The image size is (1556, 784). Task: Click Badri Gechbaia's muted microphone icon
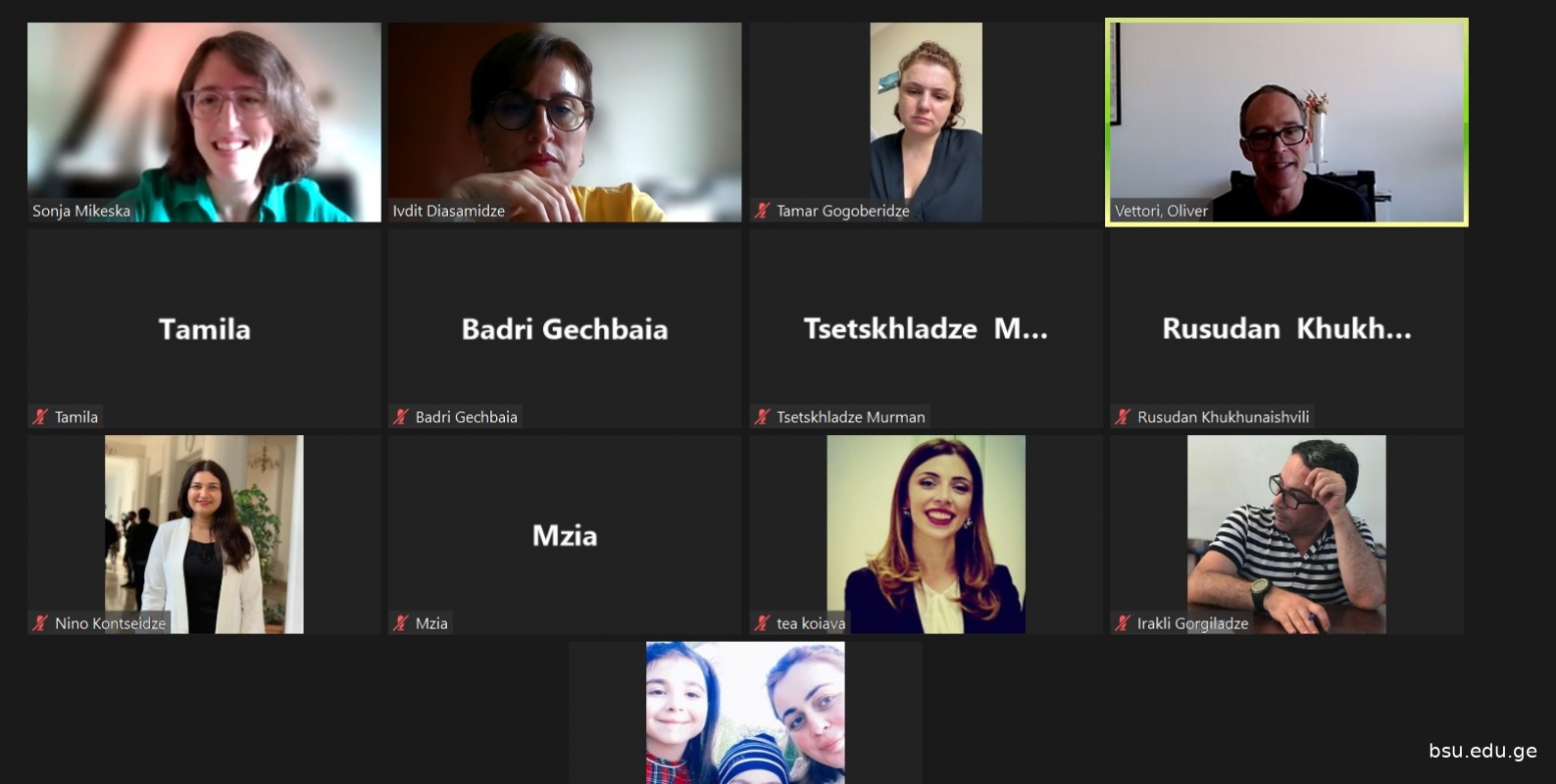[400, 416]
